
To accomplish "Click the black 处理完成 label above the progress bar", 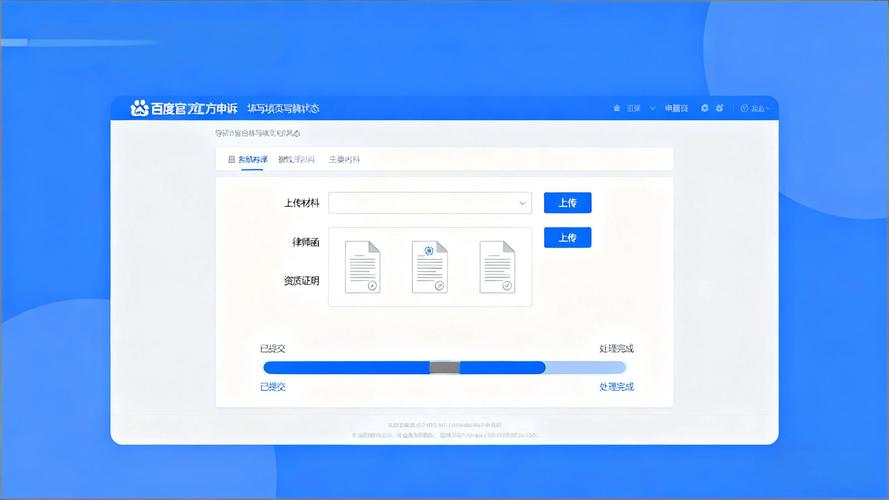I will click(x=616, y=349).
